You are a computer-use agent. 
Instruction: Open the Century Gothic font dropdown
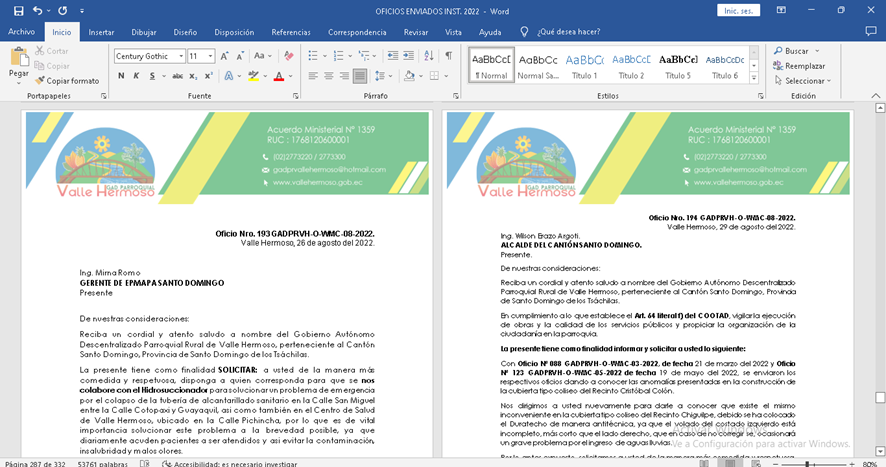click(180, 57)
